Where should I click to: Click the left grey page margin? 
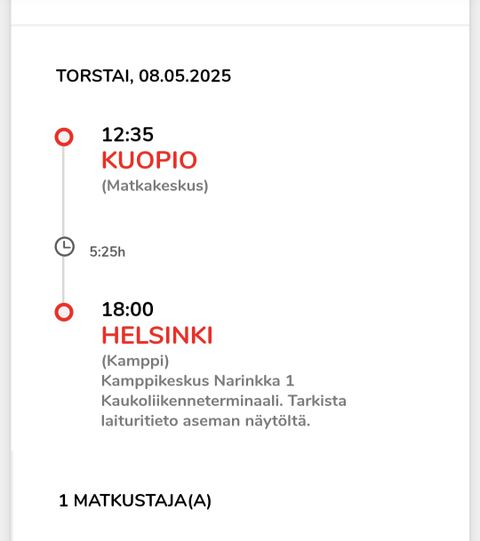[x=5, y=270]
